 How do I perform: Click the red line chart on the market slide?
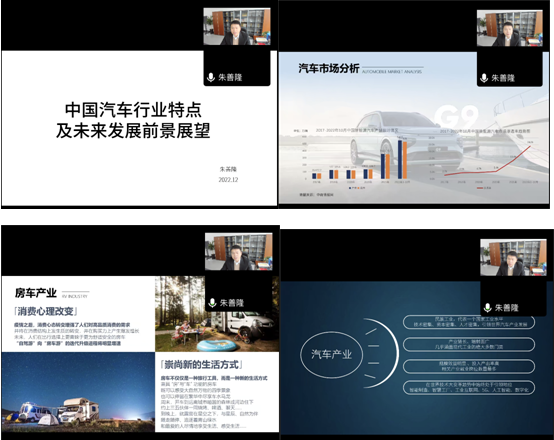[x=488, y=161]
